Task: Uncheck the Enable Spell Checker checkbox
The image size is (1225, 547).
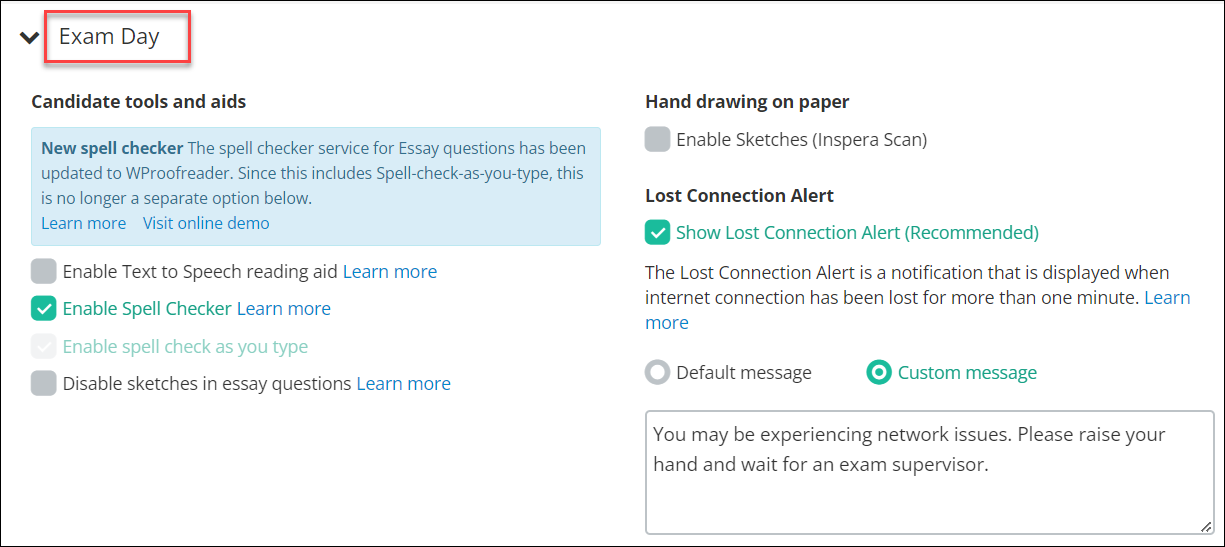Action: click(44, 309)
